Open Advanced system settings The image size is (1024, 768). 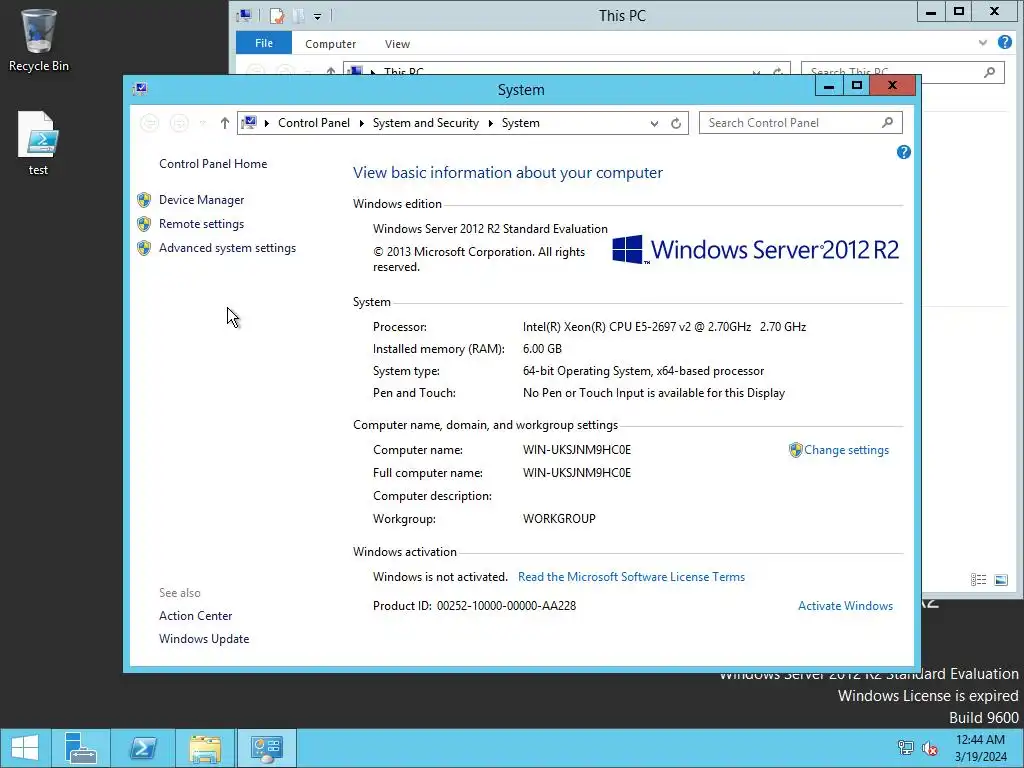point(227,248)
